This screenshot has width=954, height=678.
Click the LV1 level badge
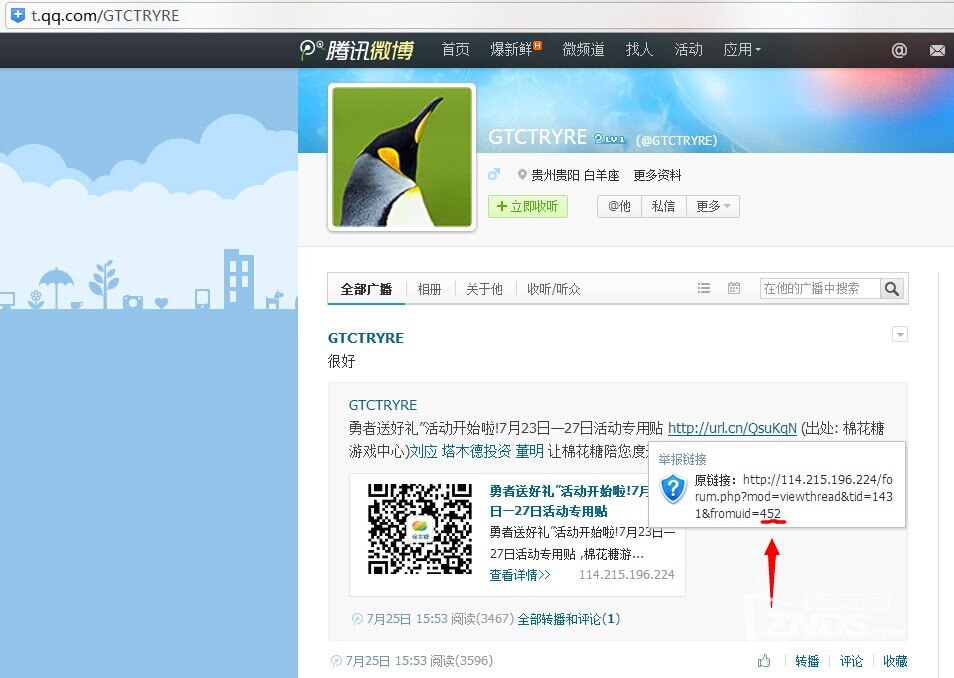point(609,139)
